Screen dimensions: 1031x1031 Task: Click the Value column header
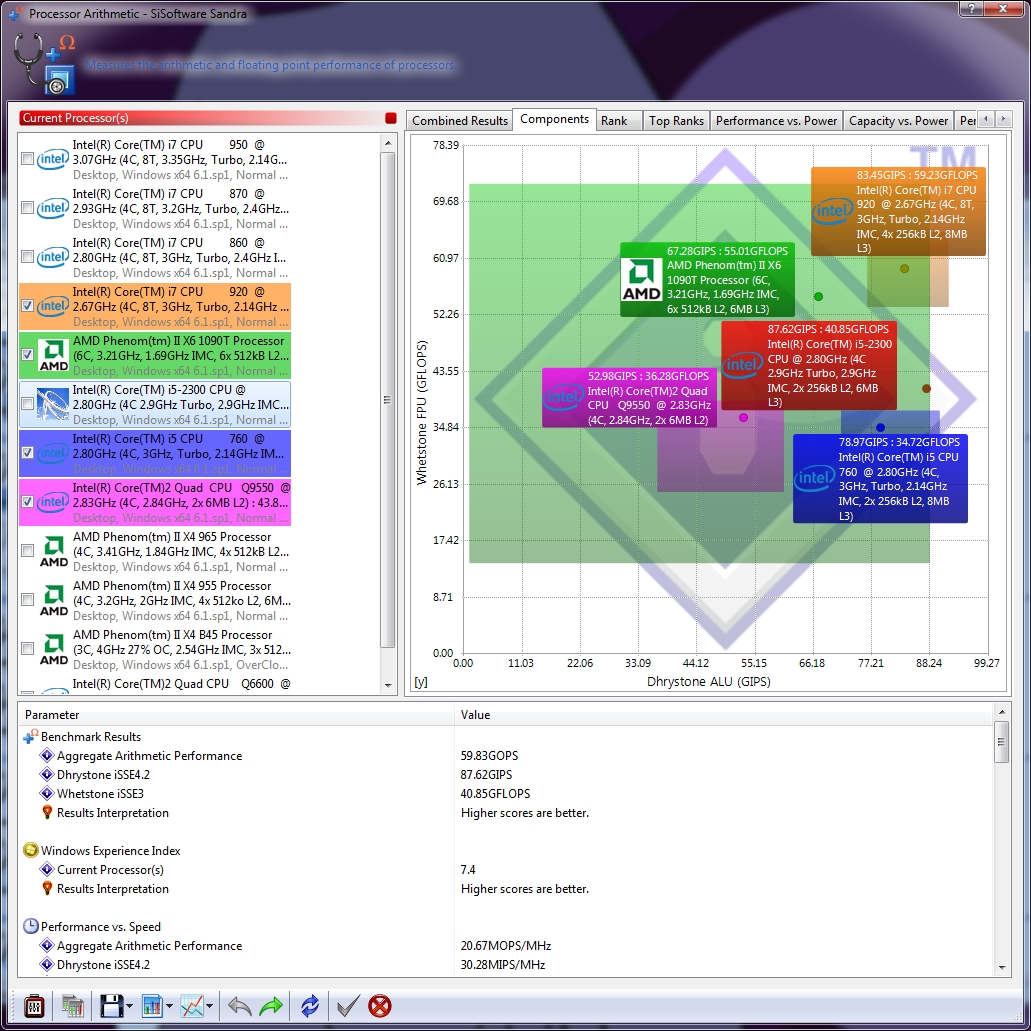pyautogui.click(x=724, y=715)
